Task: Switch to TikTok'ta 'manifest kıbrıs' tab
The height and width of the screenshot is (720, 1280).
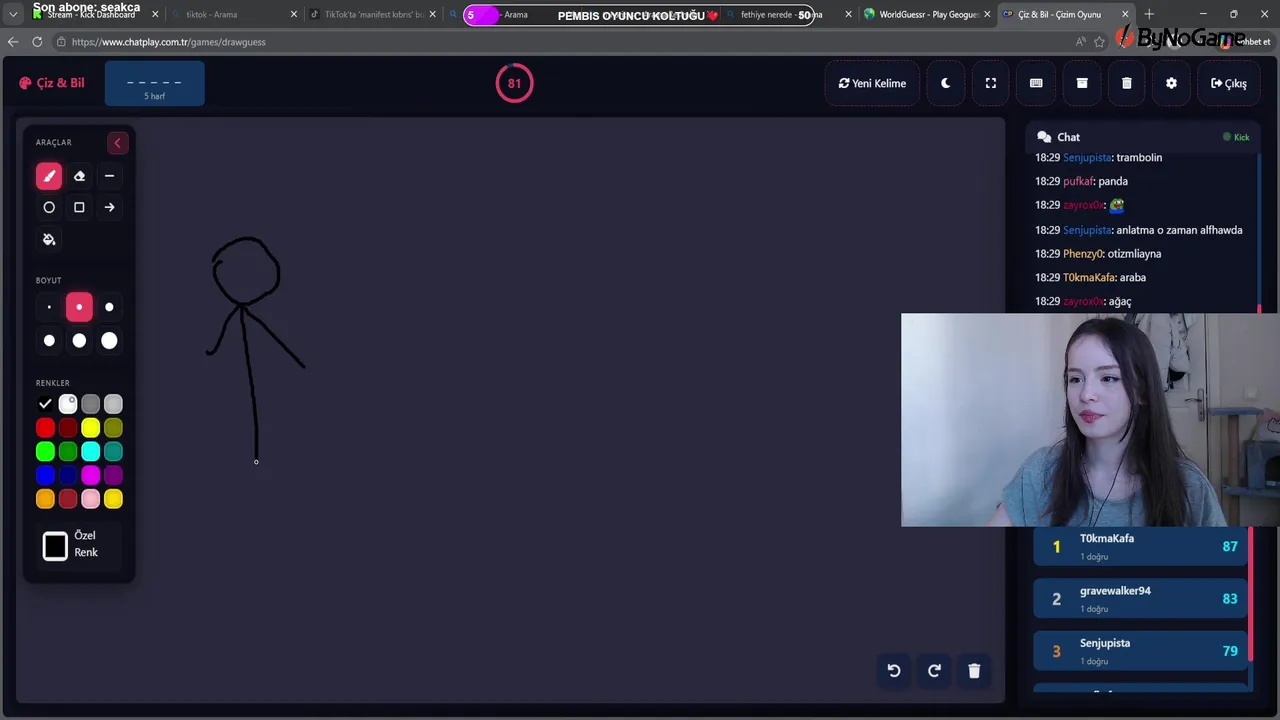Action: [x=372, y=15]
